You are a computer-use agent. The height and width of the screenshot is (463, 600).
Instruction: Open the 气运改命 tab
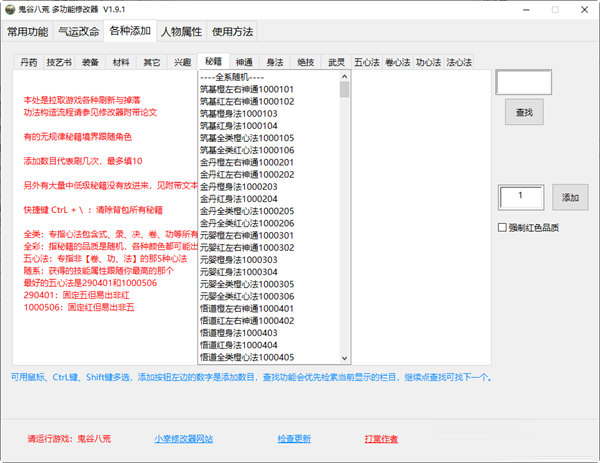(78, 32)
